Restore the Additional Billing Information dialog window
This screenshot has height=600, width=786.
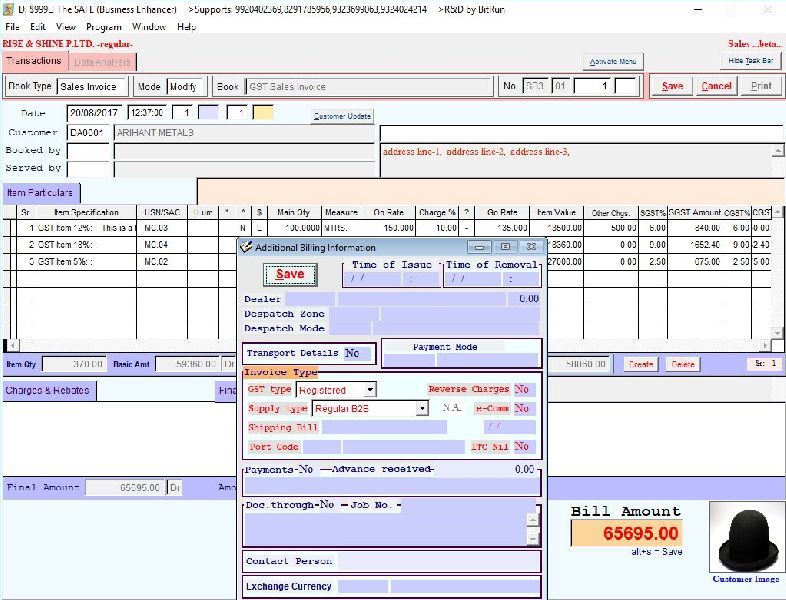505,247
